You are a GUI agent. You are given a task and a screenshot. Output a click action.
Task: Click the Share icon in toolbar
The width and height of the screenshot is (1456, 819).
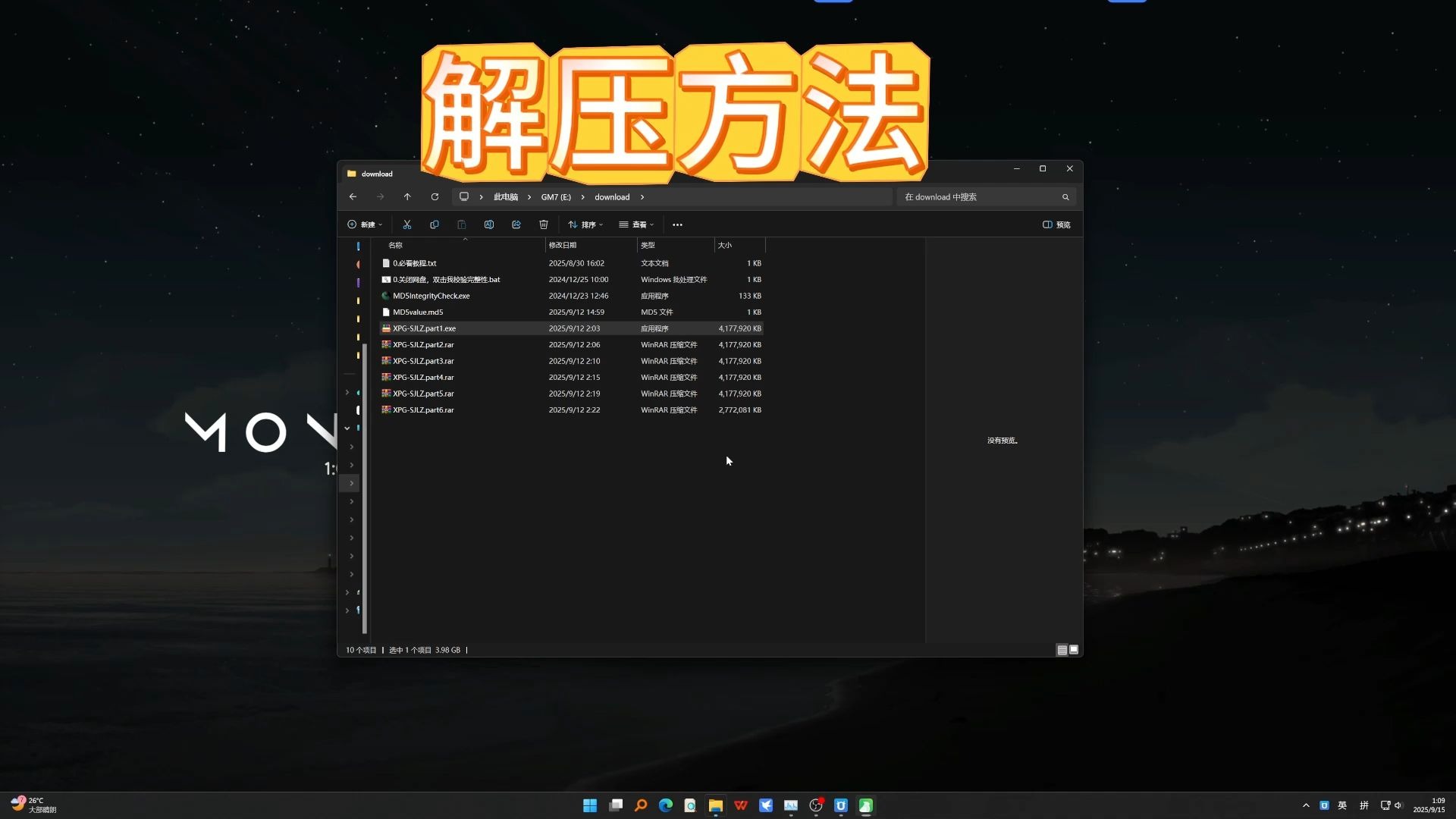point(516,224)
